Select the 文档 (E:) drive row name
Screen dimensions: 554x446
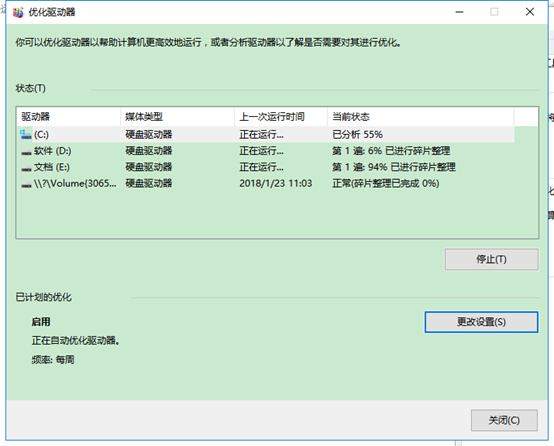(52, 167)
